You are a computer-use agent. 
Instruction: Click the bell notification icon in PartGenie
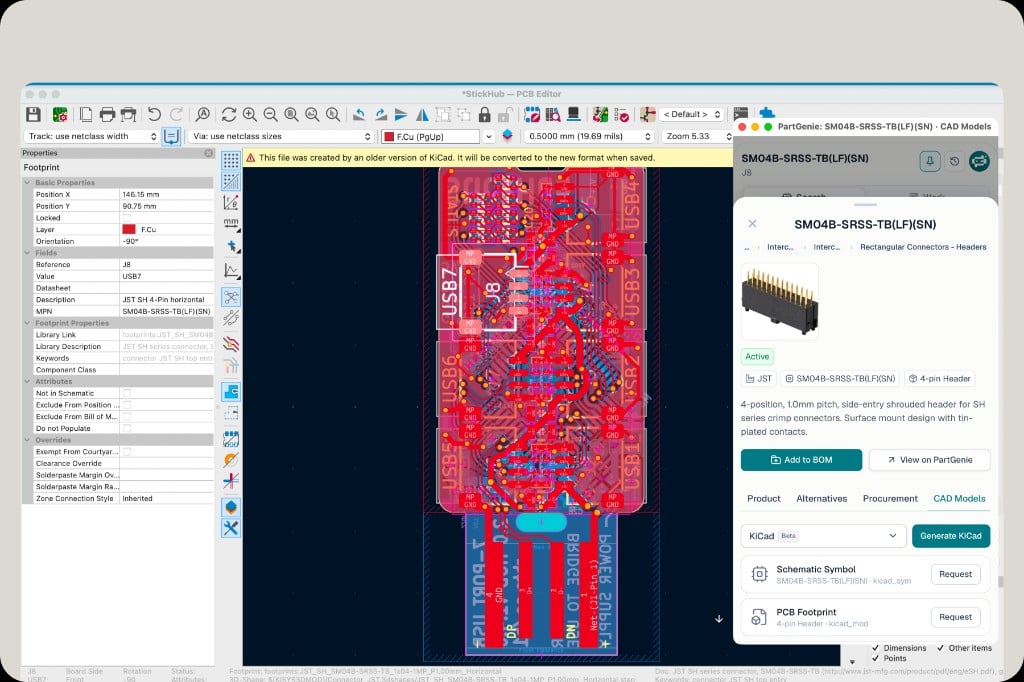pos(930,161)
